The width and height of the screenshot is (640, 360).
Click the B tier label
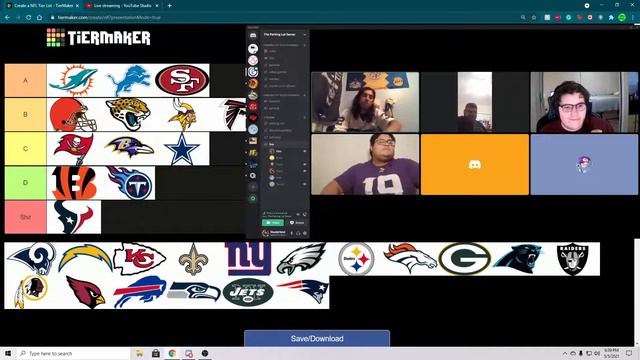coord(25,115)
